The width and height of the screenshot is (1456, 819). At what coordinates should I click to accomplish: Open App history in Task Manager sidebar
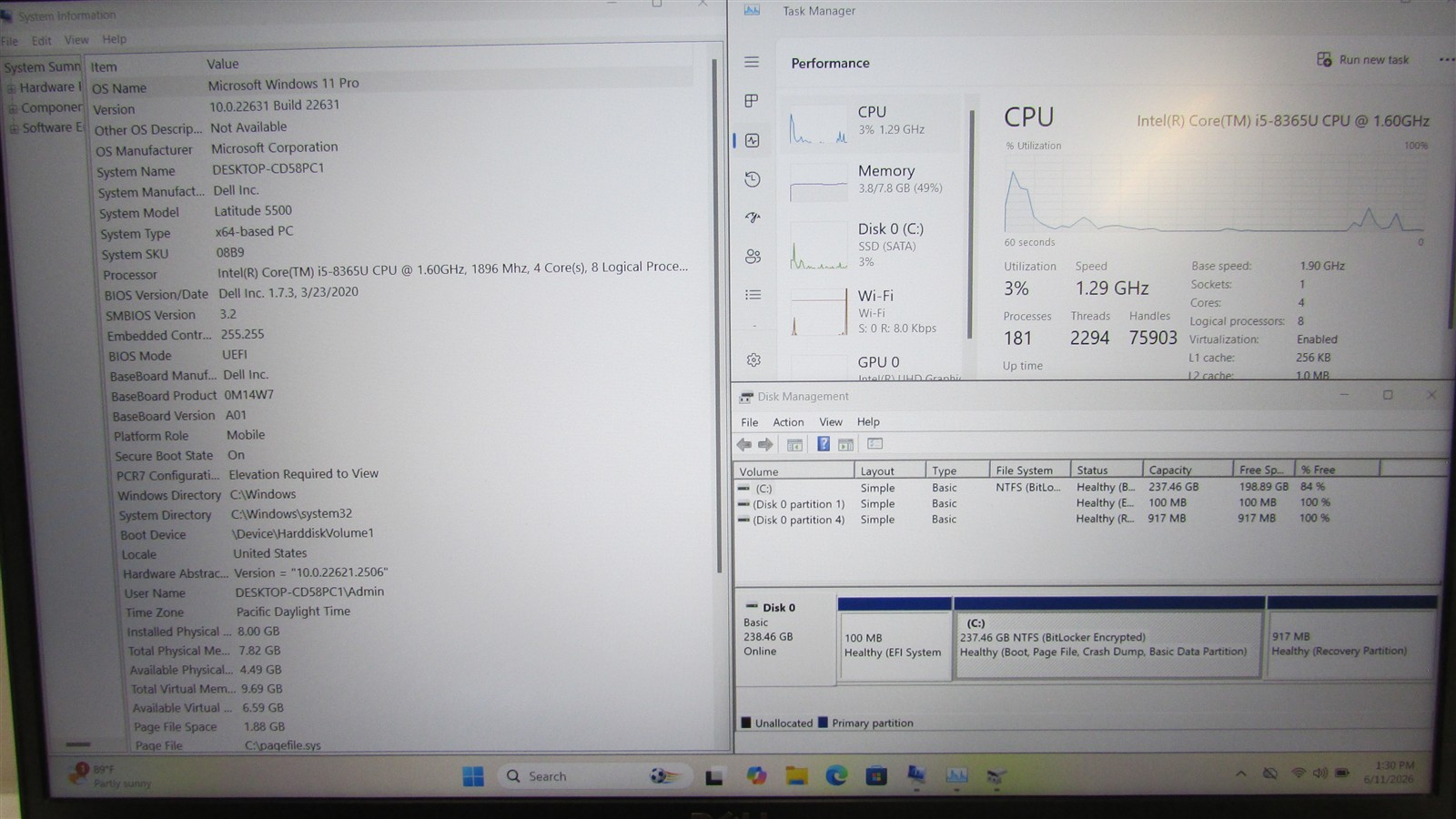(x=753, y=179)
